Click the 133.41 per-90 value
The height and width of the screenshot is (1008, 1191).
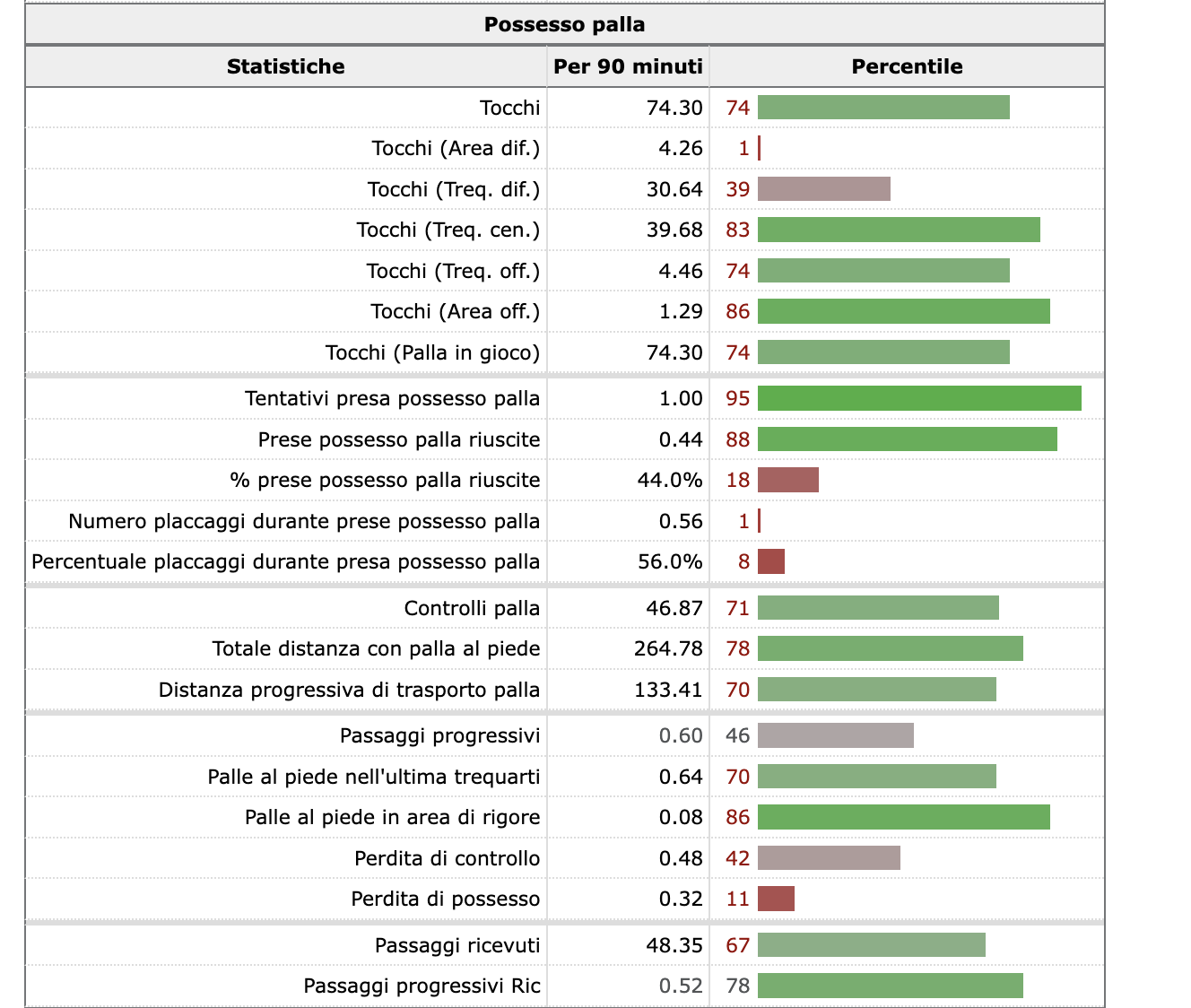click(x=668, y=691)
